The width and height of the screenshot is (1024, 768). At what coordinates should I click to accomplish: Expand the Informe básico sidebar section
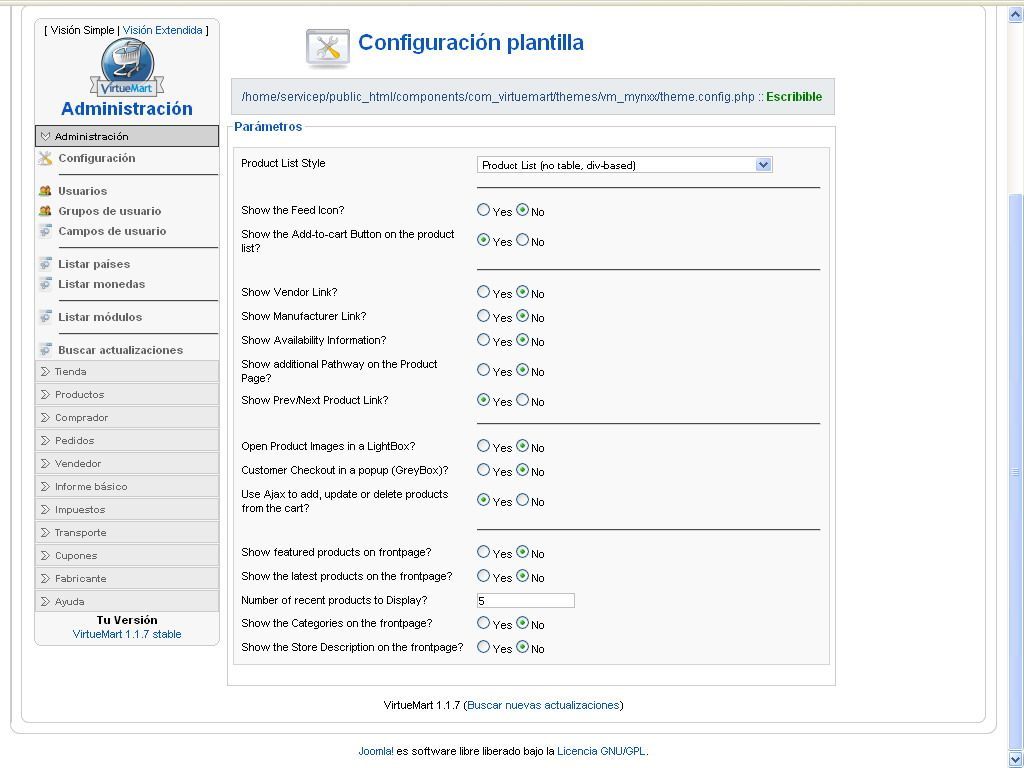[x=127, y=487]
